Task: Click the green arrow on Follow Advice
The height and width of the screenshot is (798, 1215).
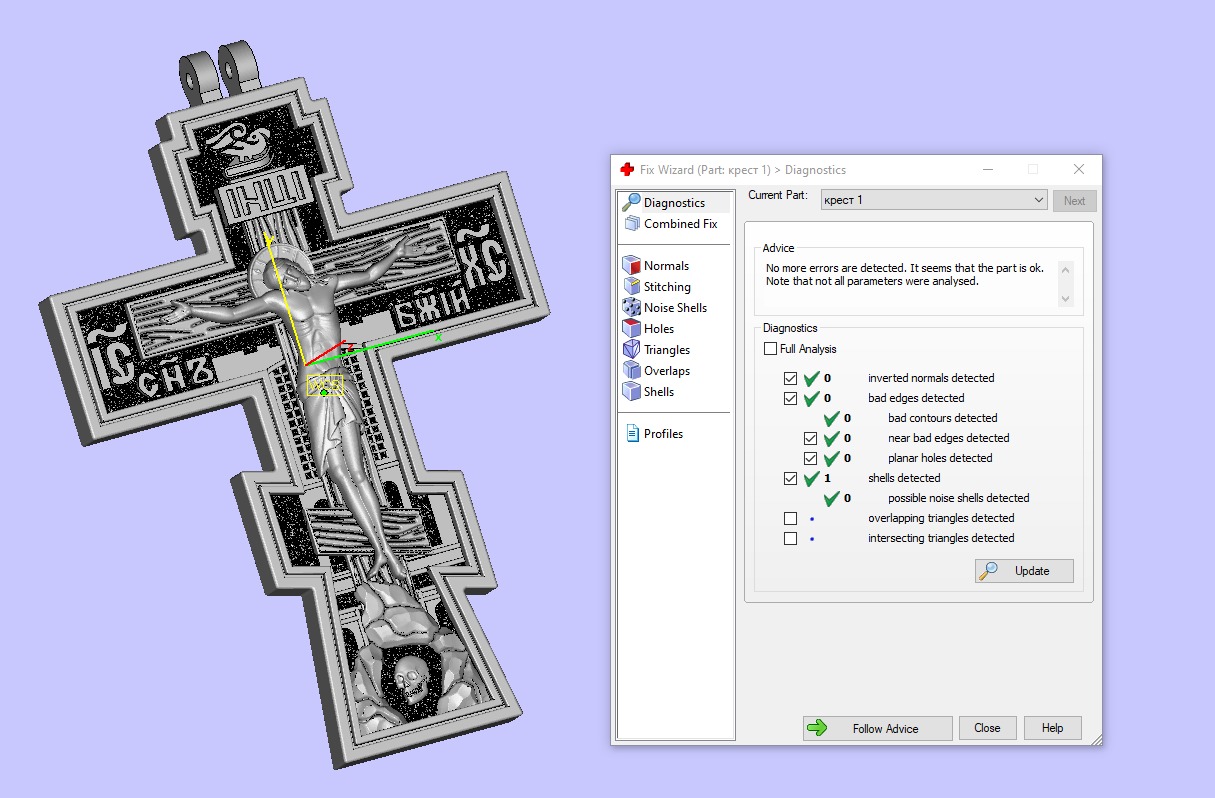Action: coord(818,728)
